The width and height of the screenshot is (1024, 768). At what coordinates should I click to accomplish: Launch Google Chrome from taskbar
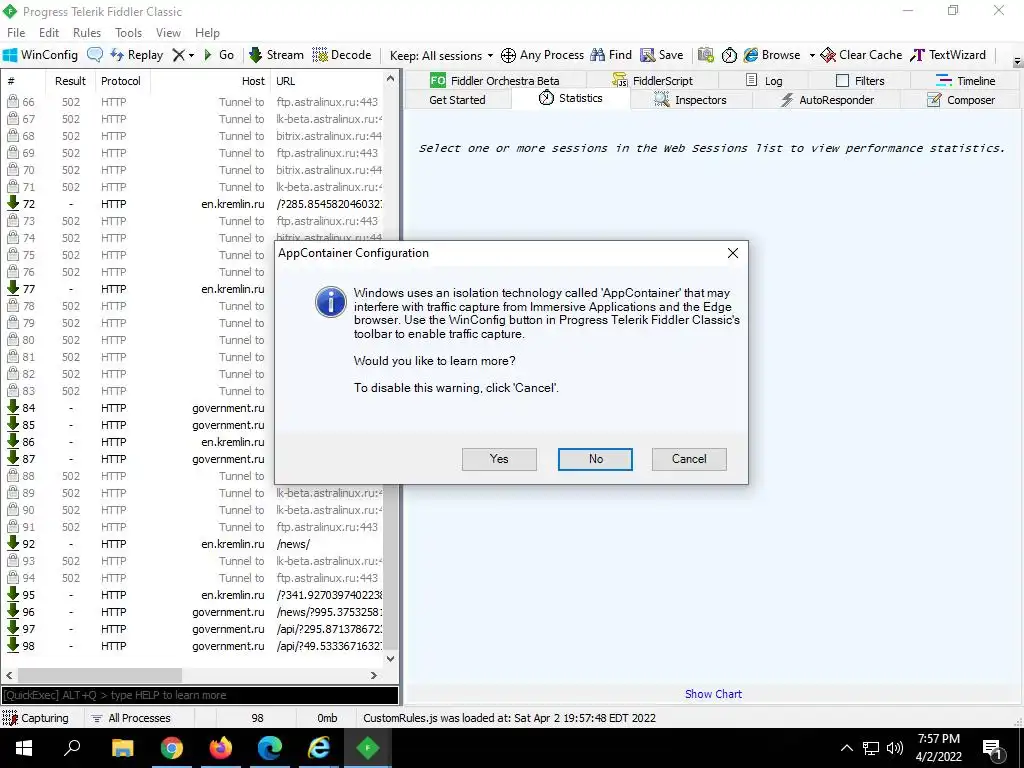171,748
